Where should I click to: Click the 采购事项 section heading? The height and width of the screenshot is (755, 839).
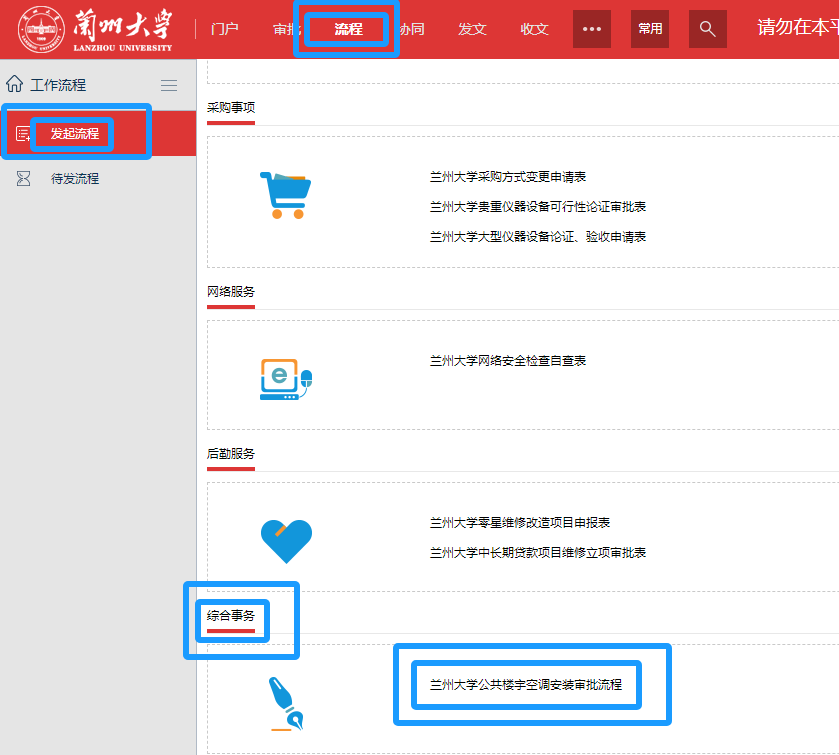[x=231, y=108]
